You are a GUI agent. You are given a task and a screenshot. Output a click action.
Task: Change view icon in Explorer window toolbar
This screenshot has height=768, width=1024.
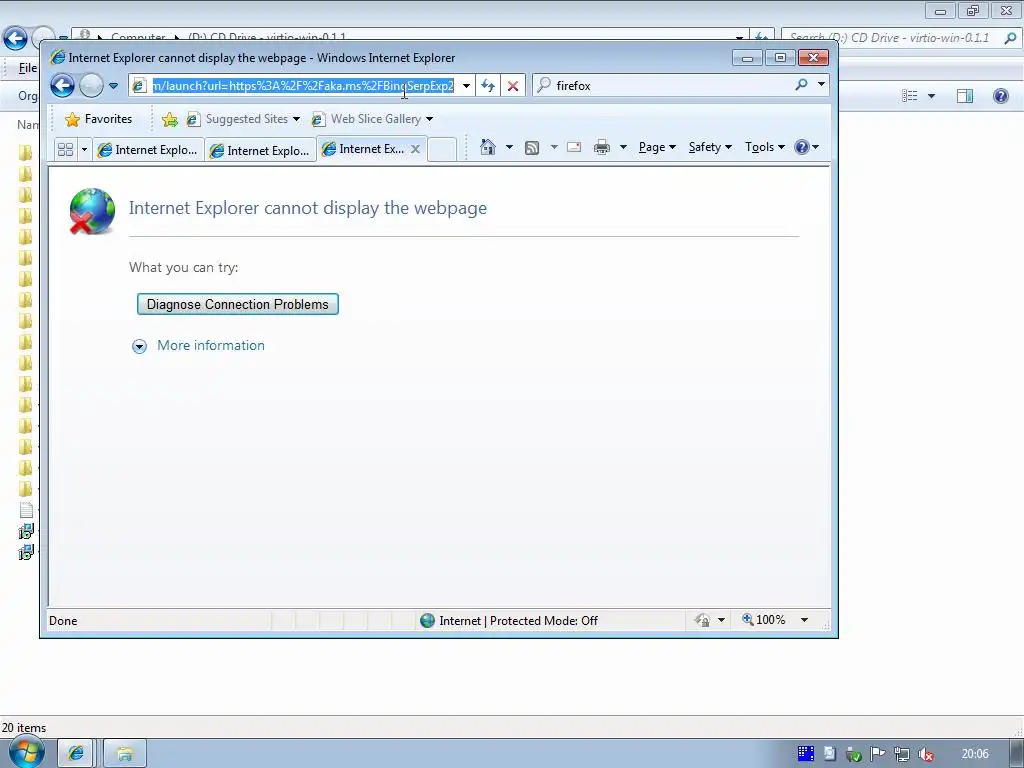(910, 96)
